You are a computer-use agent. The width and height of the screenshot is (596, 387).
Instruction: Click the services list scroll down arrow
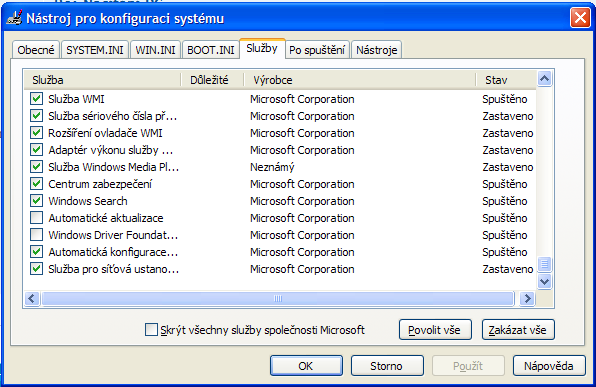(544, 281)
